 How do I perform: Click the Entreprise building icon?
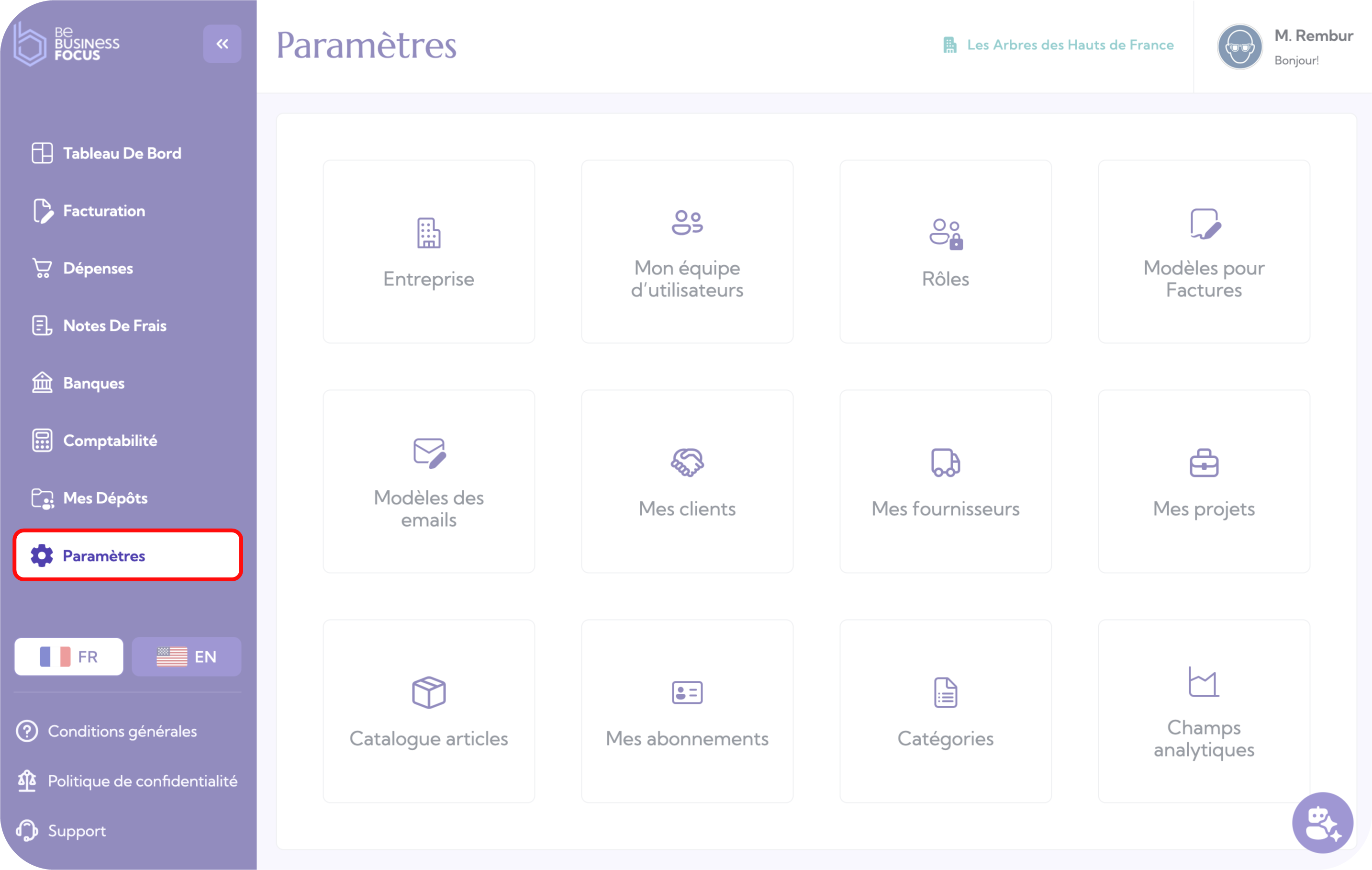point(428,233)
